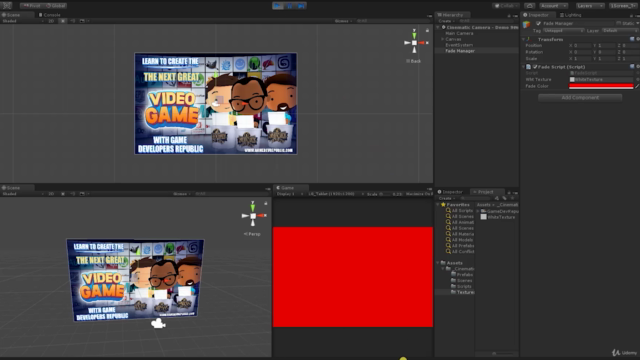Click the camera gizmo in bottom Scene view
Image resolution: width=640 pixels, height=360 pixels.
[158, 324]
